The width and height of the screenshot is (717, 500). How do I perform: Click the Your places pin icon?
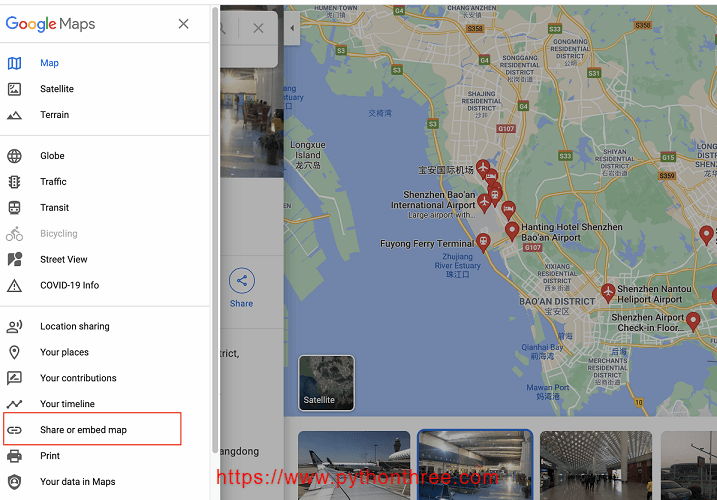point(14,352)
